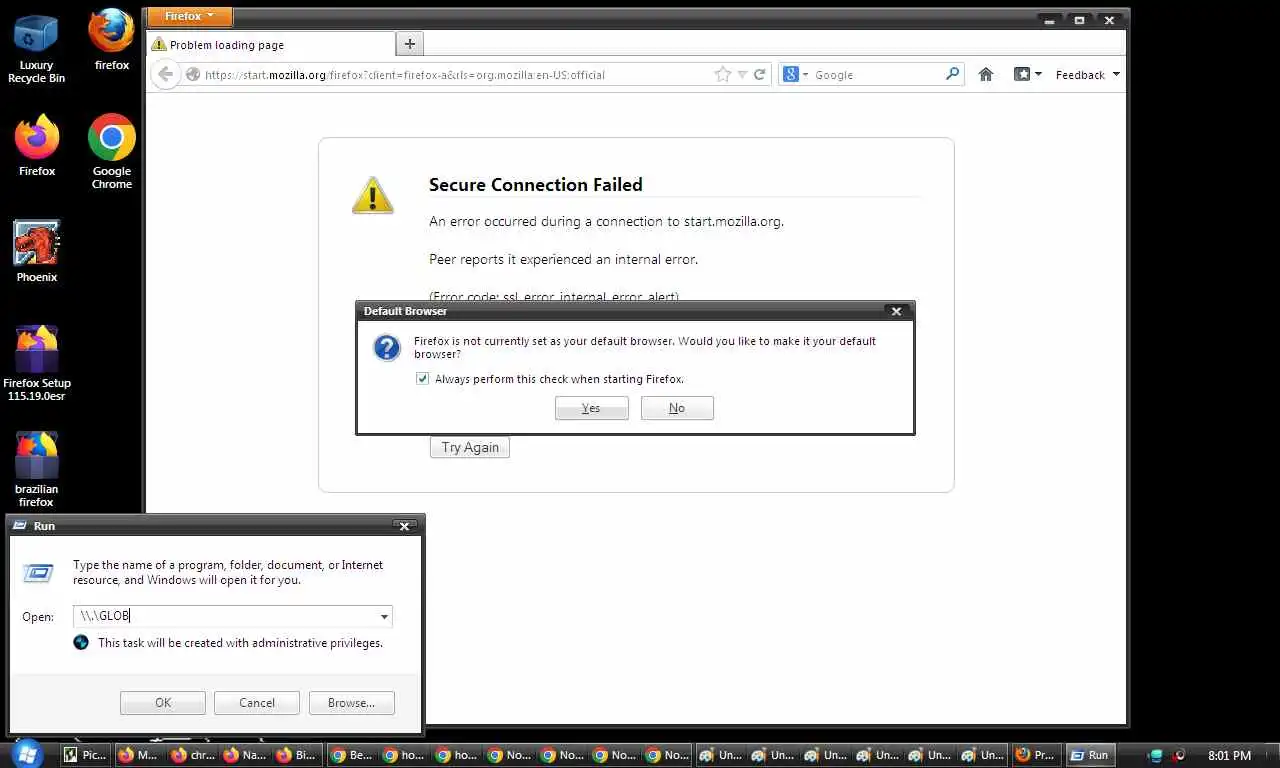1280x768 pixels.
Task: Open the lowercase 'firefox' desktop shortcut
Action: (112, 41)
